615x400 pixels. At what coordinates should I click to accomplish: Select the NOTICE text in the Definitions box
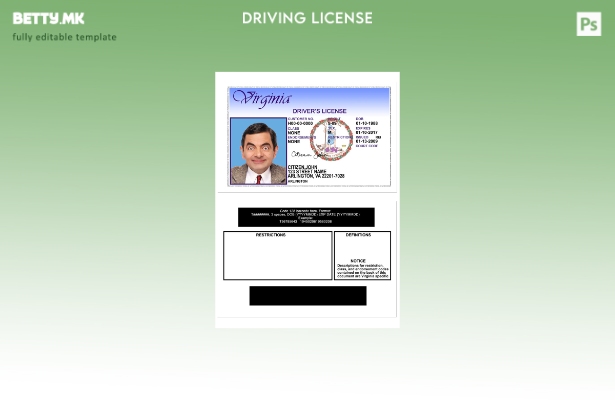click(x=358, y=261)
